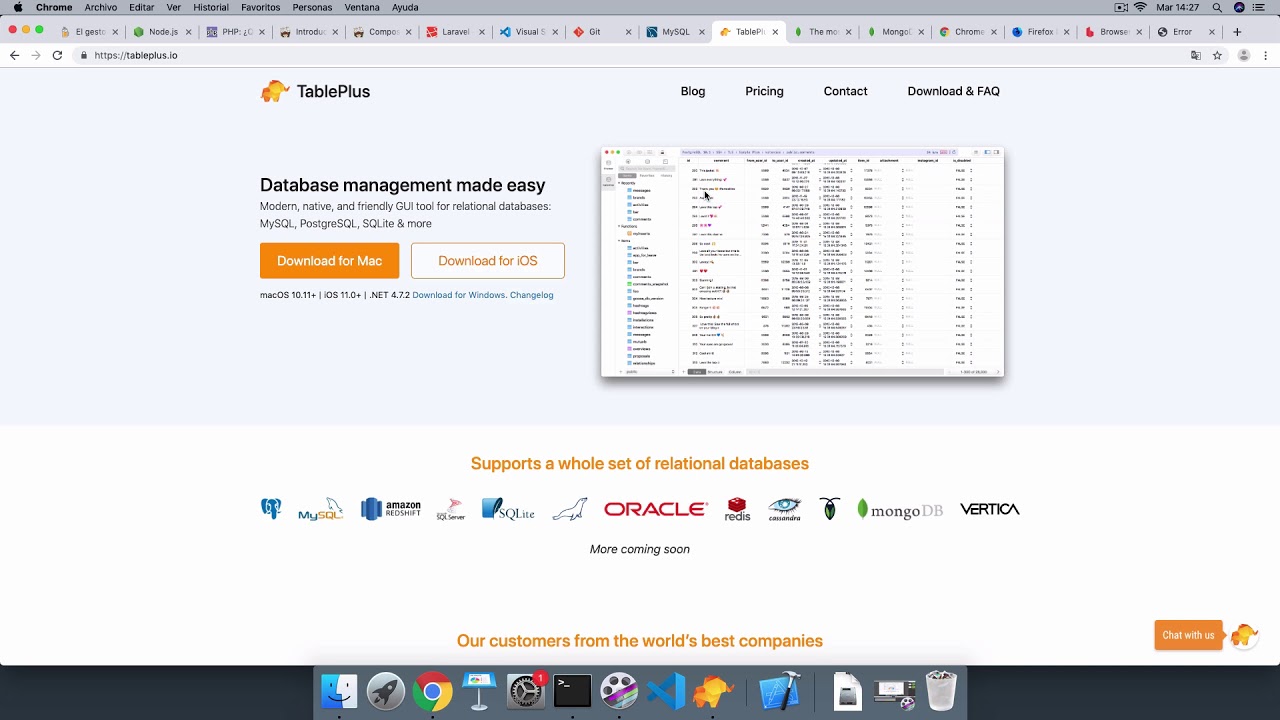Click Download for Mac button
This screenshot has height=720, width=1280.
tap(329, 261)
